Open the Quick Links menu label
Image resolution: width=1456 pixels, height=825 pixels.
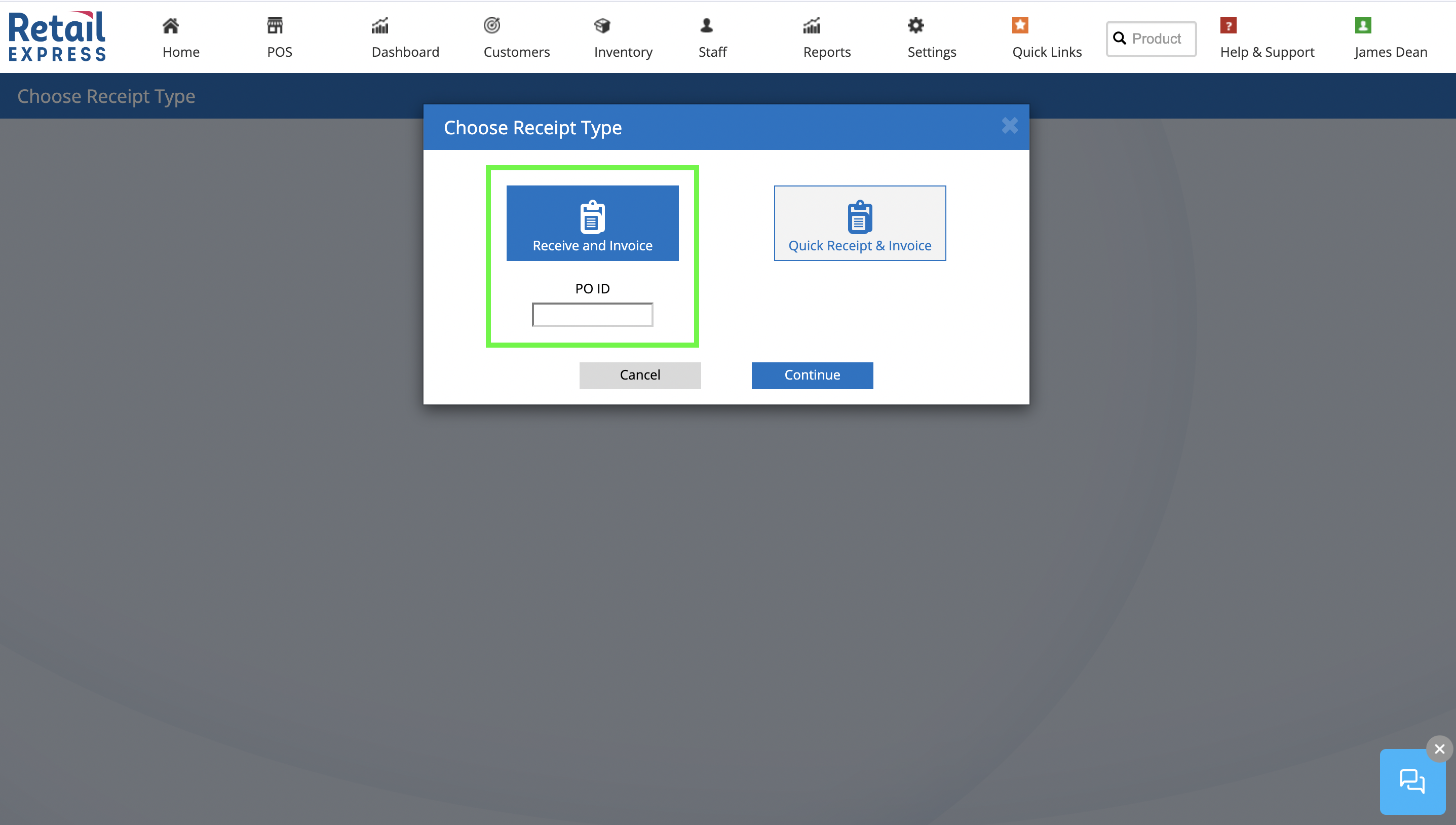1047,52
